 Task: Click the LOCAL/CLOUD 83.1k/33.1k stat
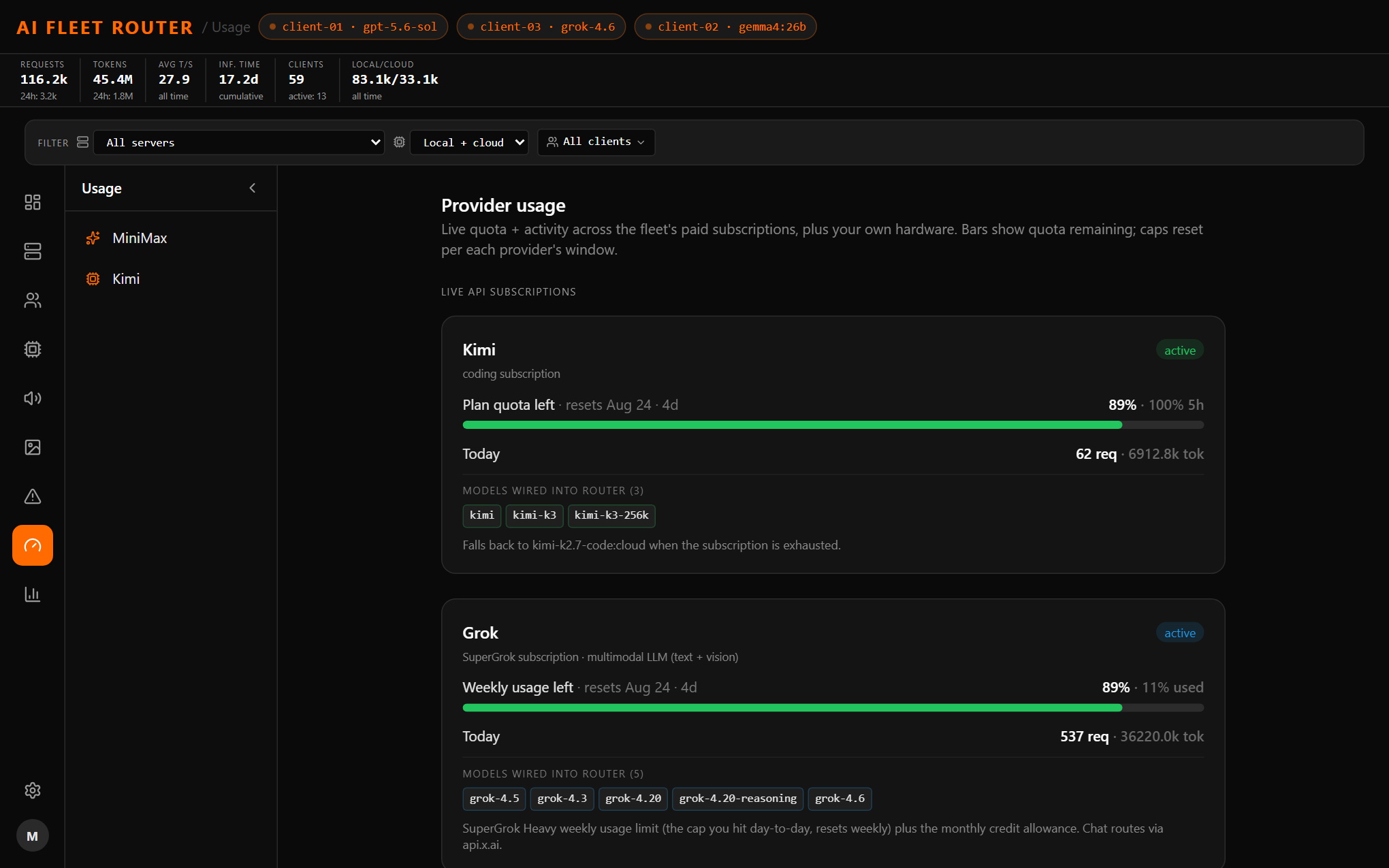(395, 80)
